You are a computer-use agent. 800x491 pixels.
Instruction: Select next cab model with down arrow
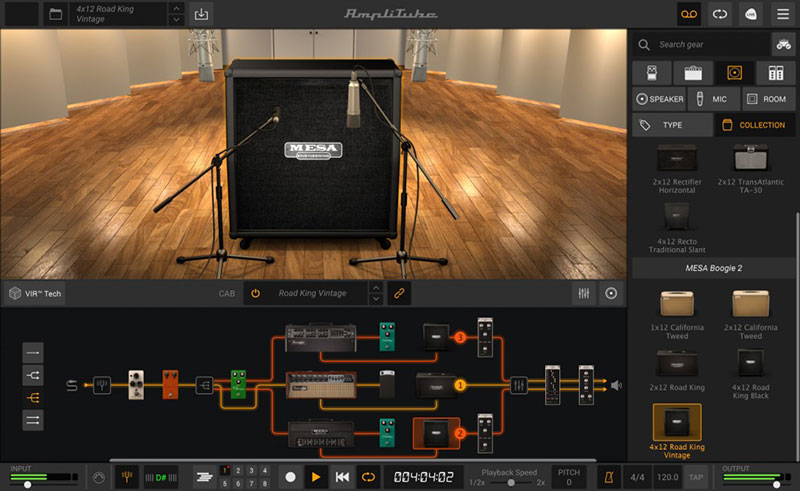376,299
